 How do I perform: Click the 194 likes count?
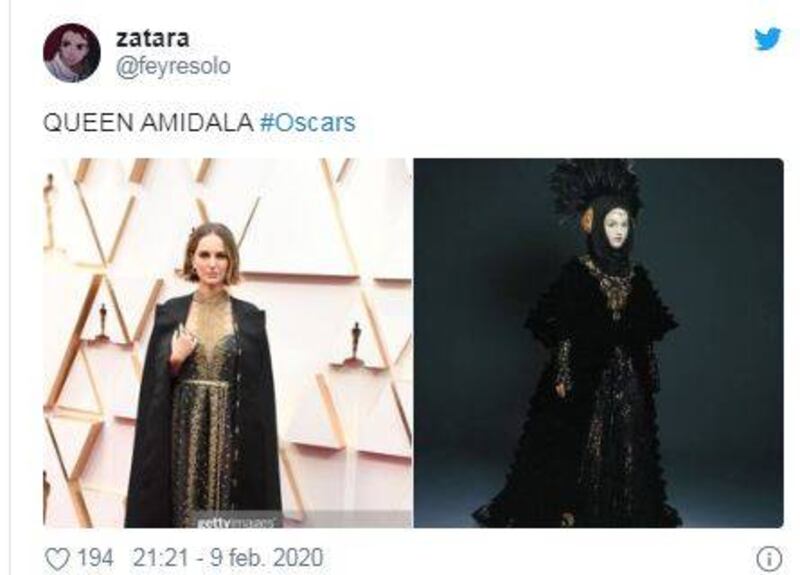click(x=95, y=558)
